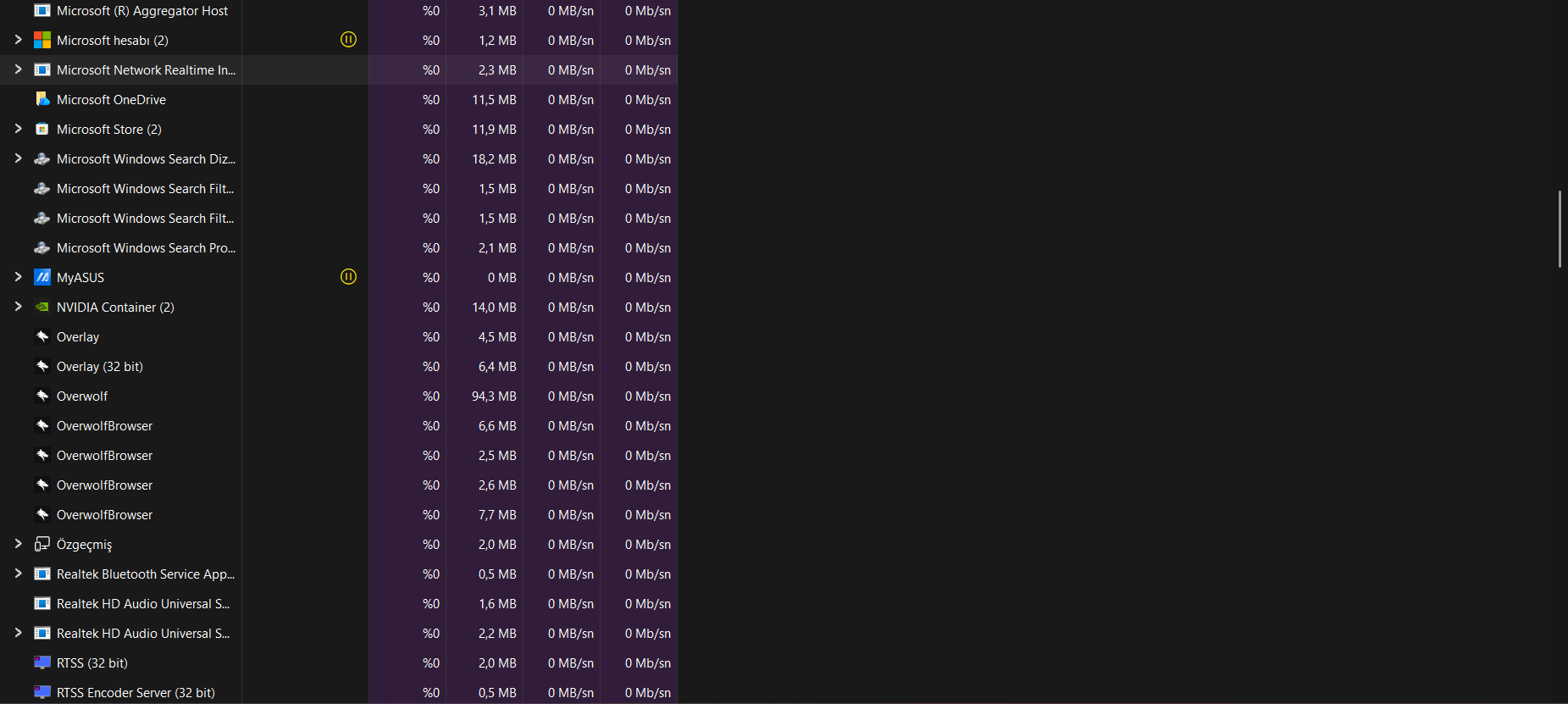Expand the Microsoft Windows Search Diz... row
Image resolution: width=1568 pixels, height=704 pixels.
(19, 158)
